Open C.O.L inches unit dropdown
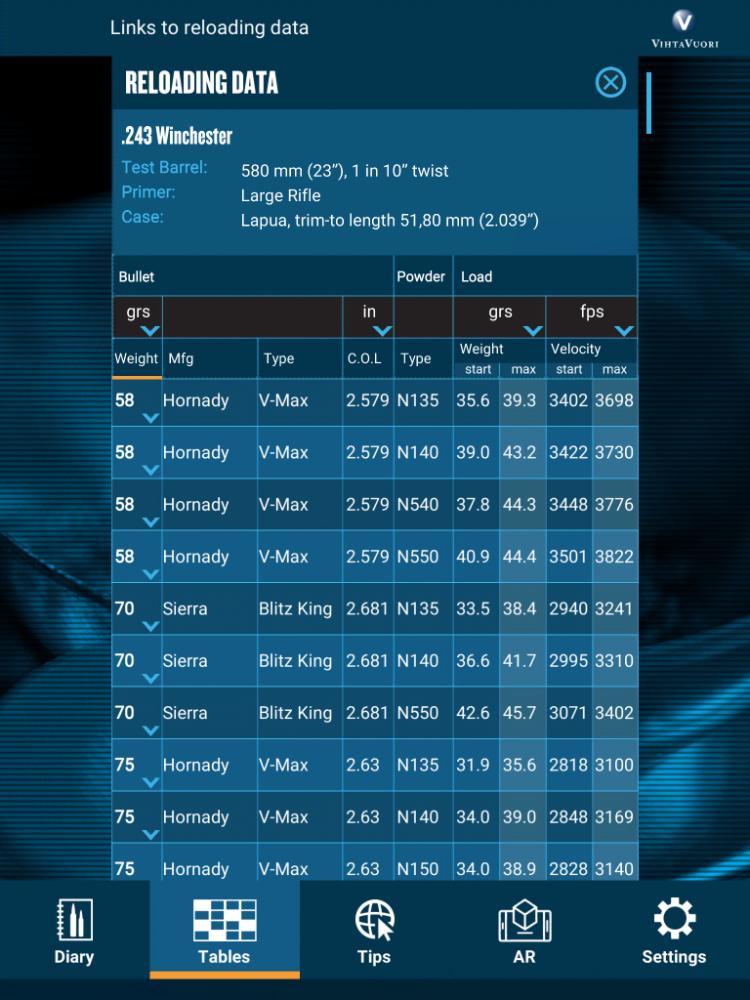Image resolution: width=750 pixels, height=1000 pixels. coord(369,317)
